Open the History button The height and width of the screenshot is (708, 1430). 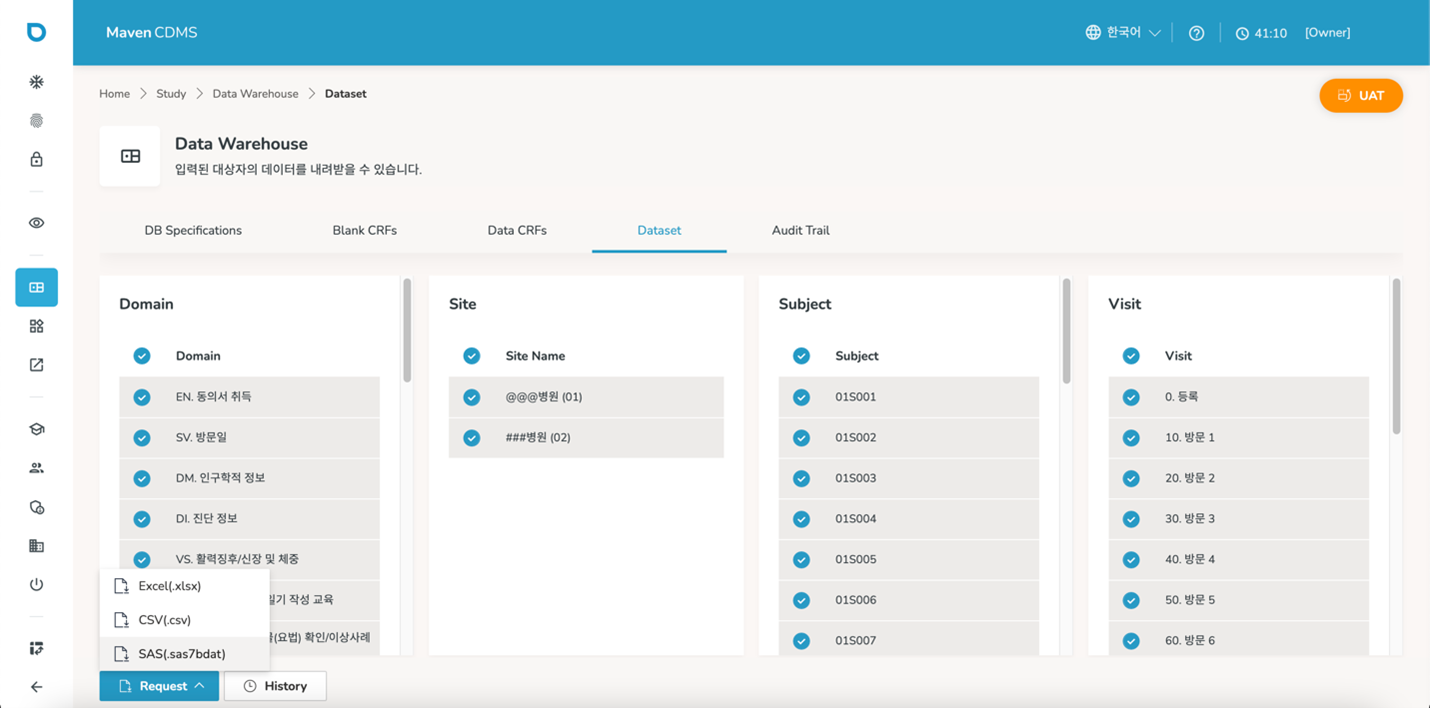point(275,686)
